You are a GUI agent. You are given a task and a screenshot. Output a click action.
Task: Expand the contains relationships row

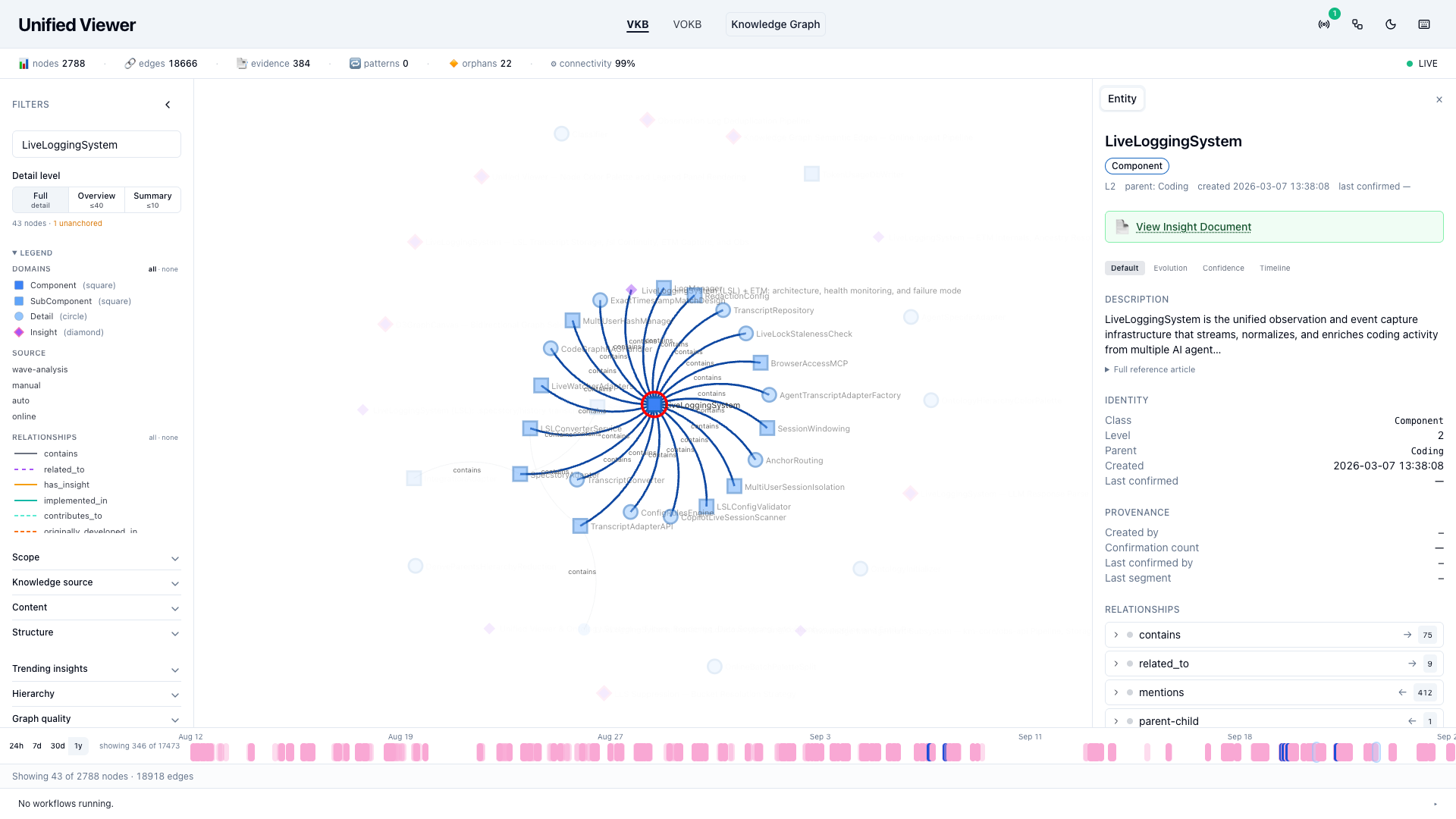point(1274,635)
